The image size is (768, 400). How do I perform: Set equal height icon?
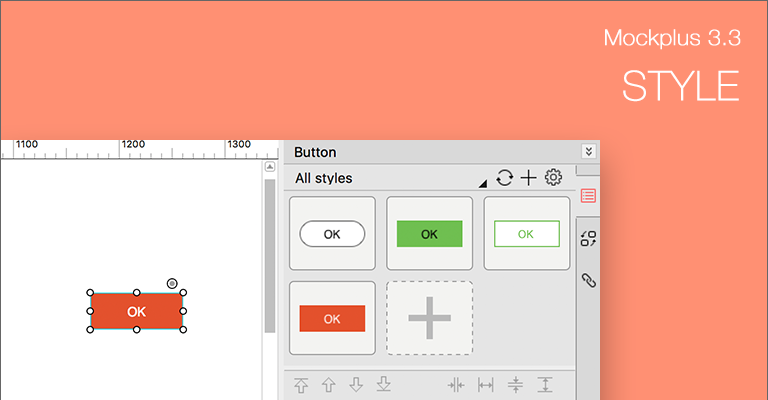coord(545,385)
